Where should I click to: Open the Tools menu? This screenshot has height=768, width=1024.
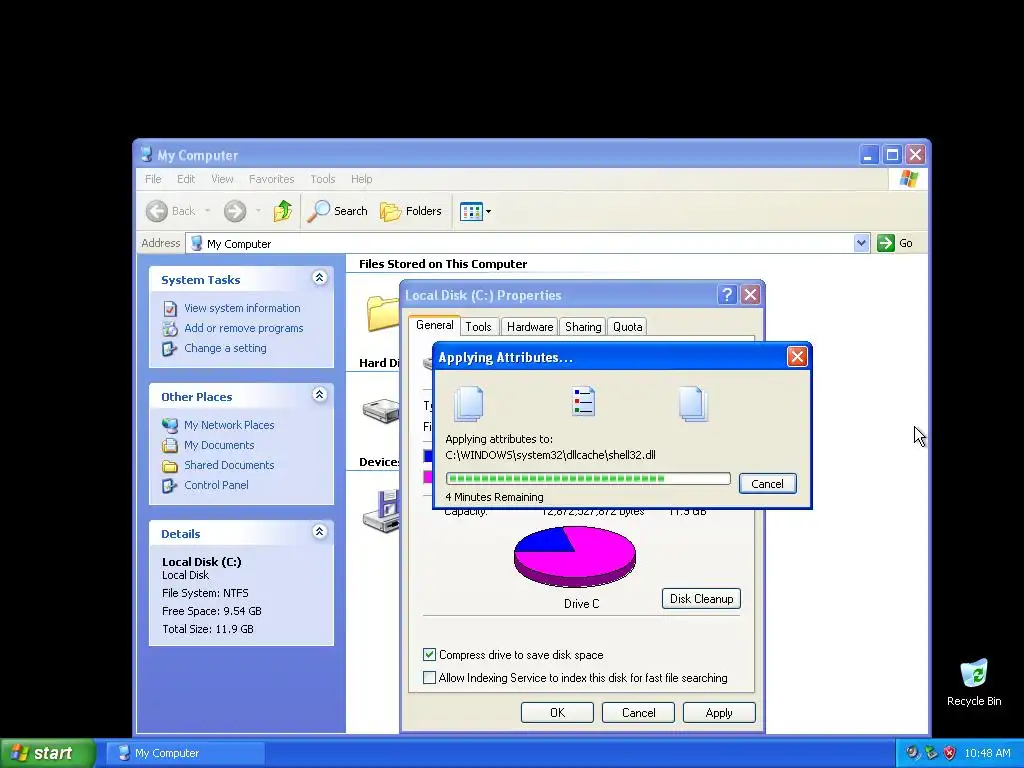(x=323, y=179)
